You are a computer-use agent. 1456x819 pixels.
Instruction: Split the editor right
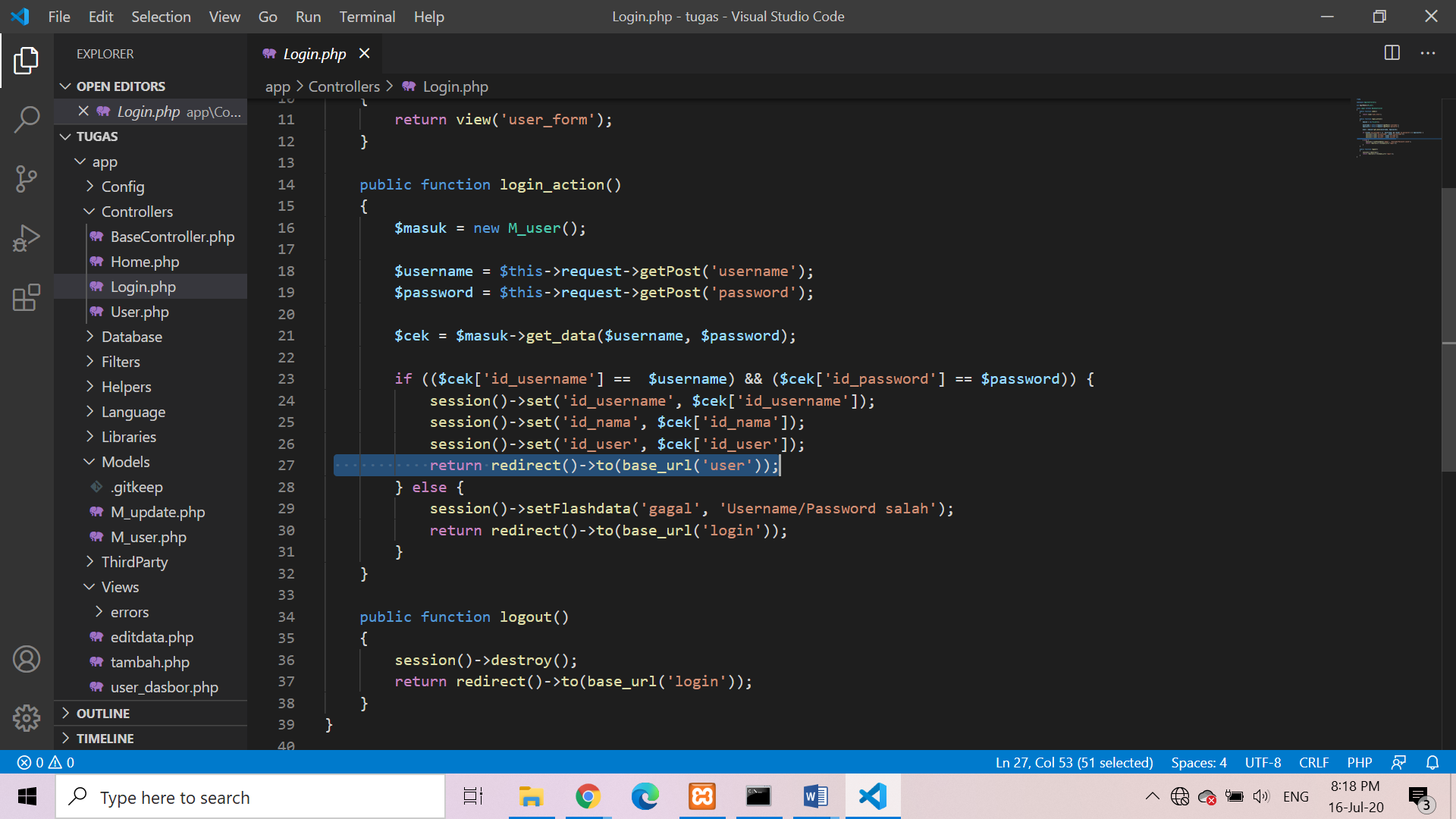[1392, 53]
